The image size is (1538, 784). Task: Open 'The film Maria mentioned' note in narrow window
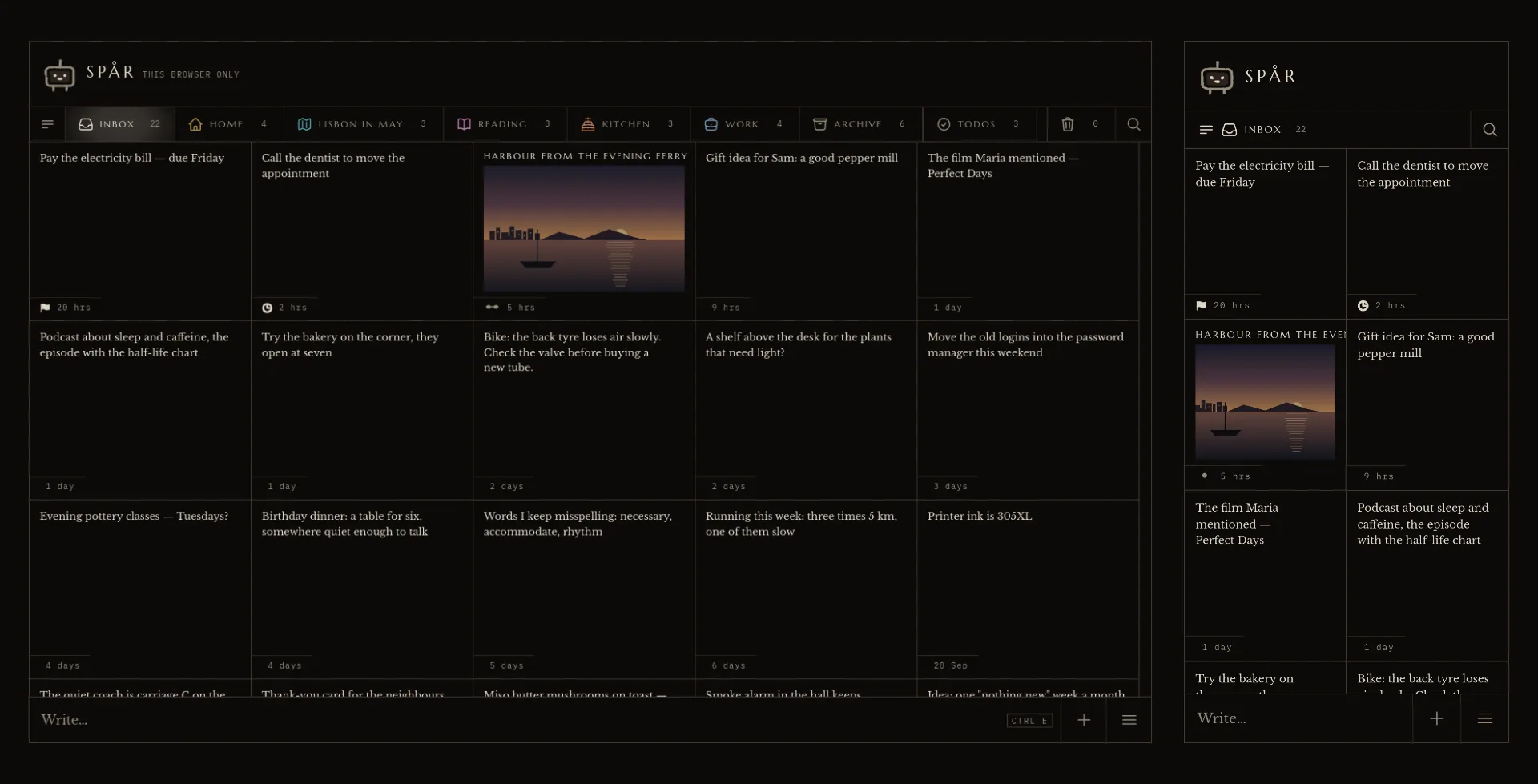click(x=1265, y=576)
